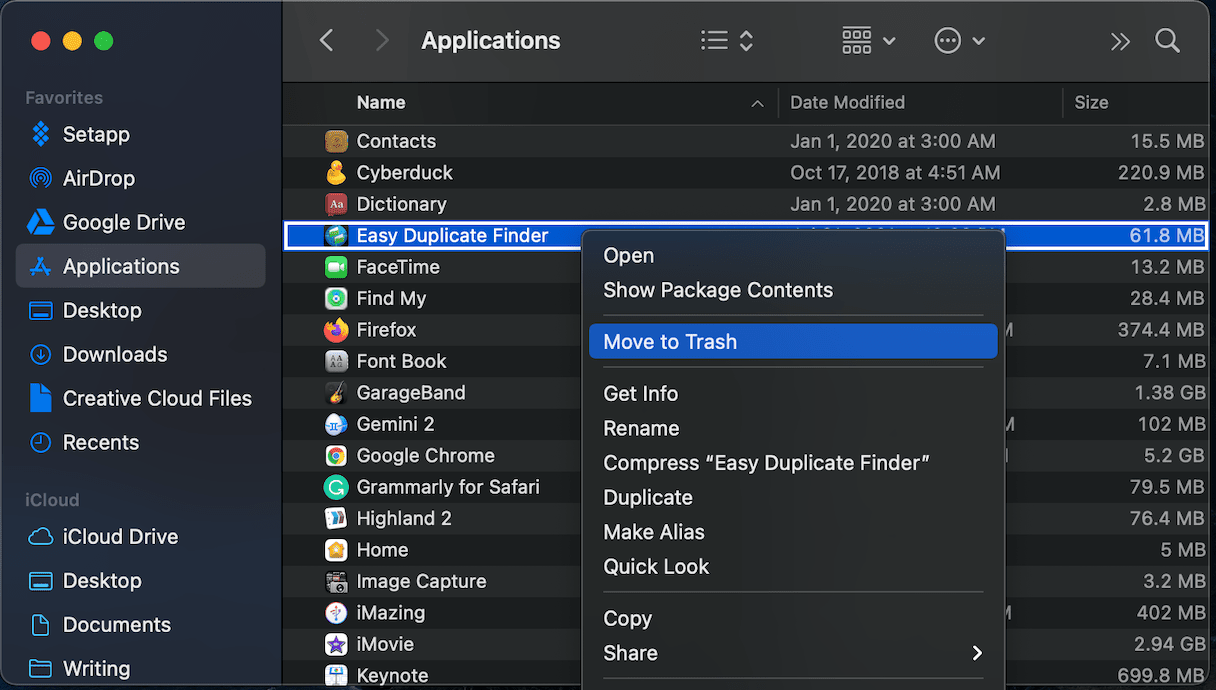The height and width of the screenshot is (690, 1216).
Task: Click the Cyberduck duck icon
Action: click(x=336, y=172)
